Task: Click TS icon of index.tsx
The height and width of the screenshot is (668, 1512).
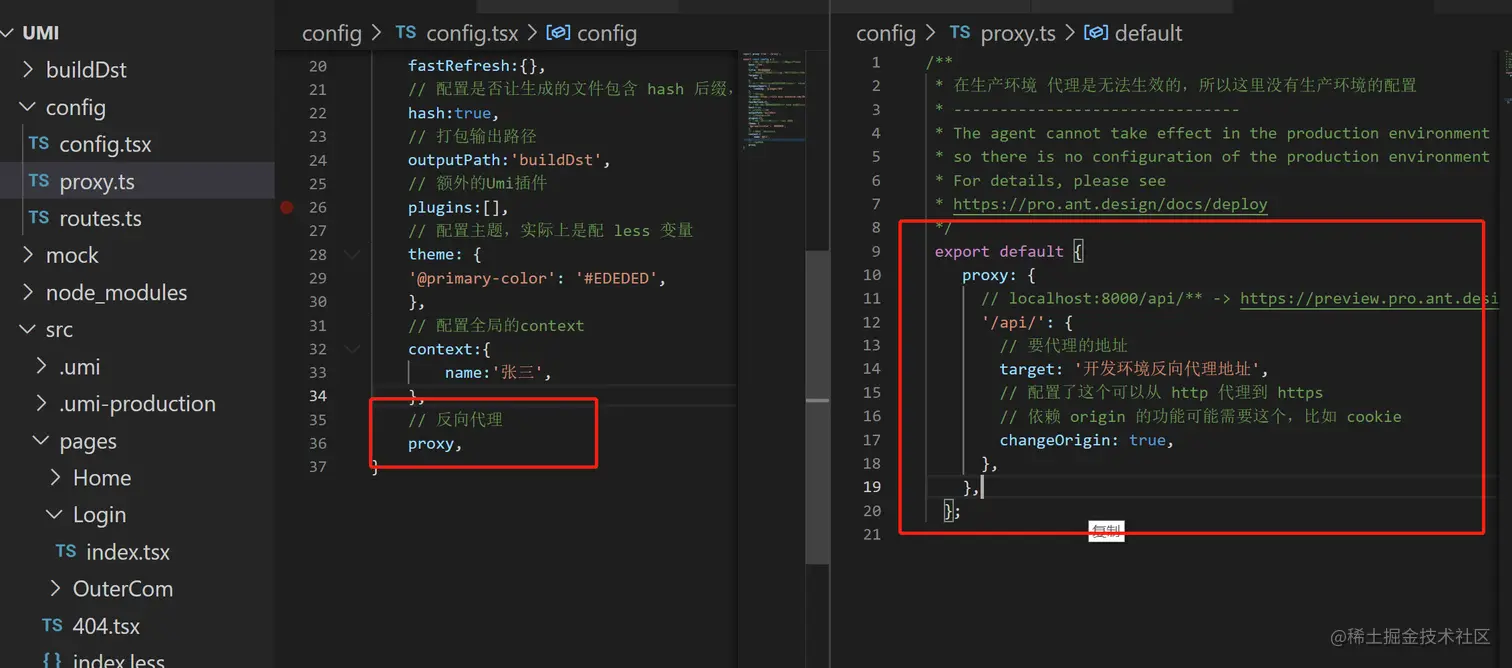Action: [66, 550]
